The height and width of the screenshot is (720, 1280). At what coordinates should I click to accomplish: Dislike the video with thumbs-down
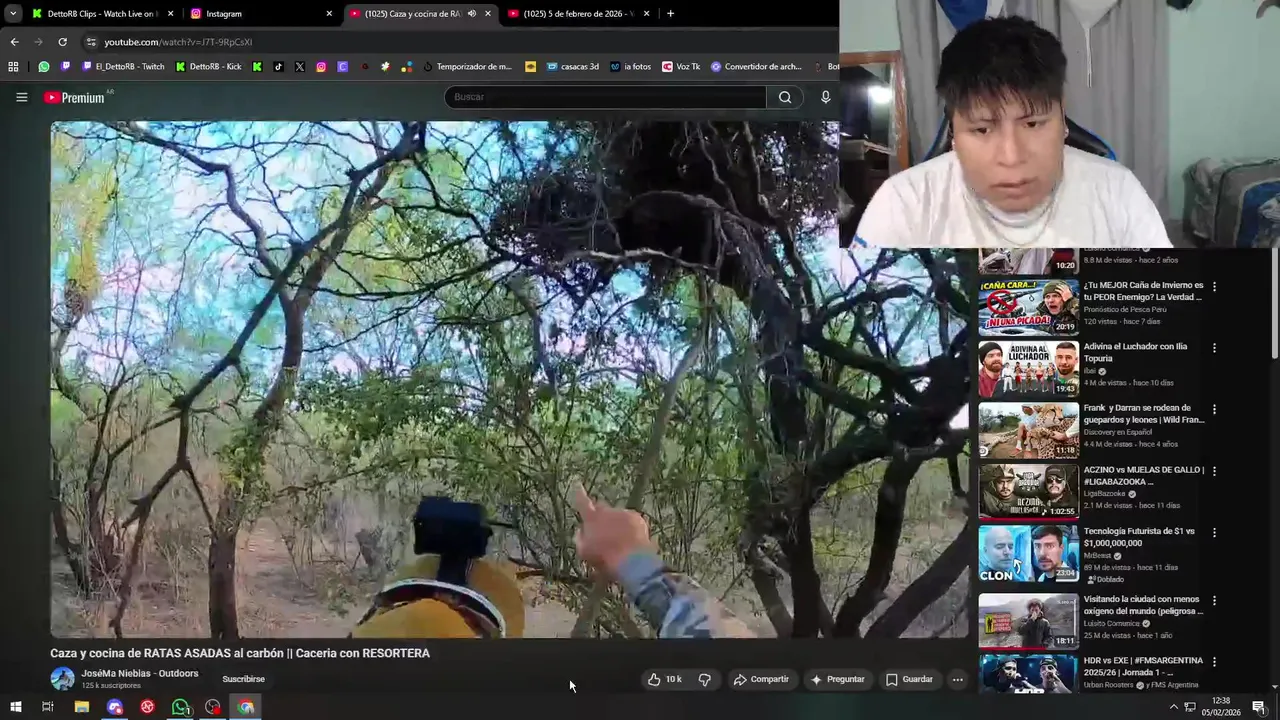[704, 679]
